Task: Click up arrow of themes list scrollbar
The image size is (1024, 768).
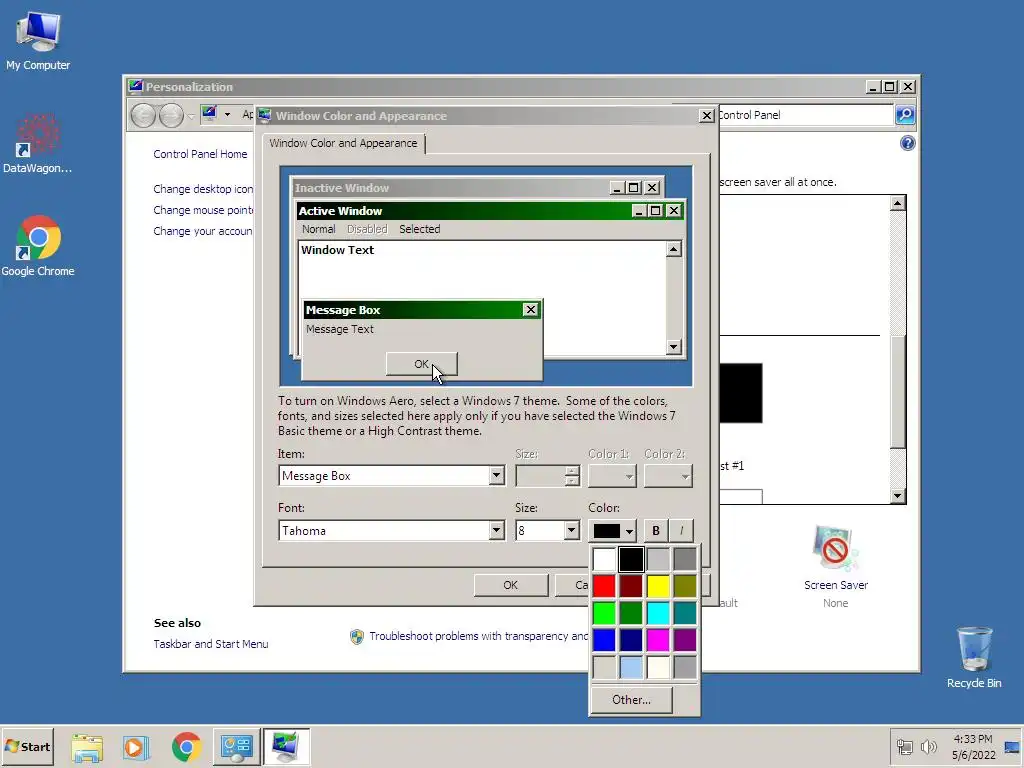Action: [898, 203]
